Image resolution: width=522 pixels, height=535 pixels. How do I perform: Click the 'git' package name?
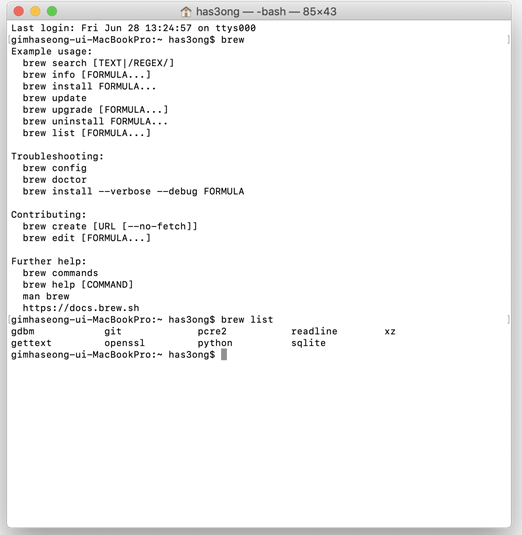click(113, 331)
